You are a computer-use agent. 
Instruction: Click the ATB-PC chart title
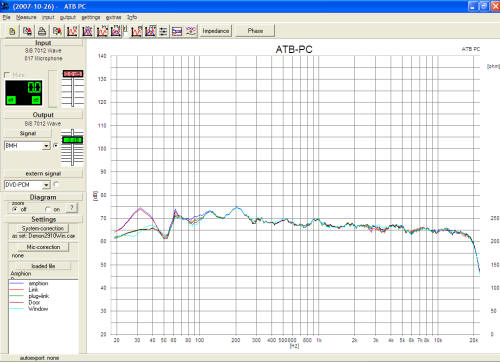pyautogui.click(x=294, y=50)
